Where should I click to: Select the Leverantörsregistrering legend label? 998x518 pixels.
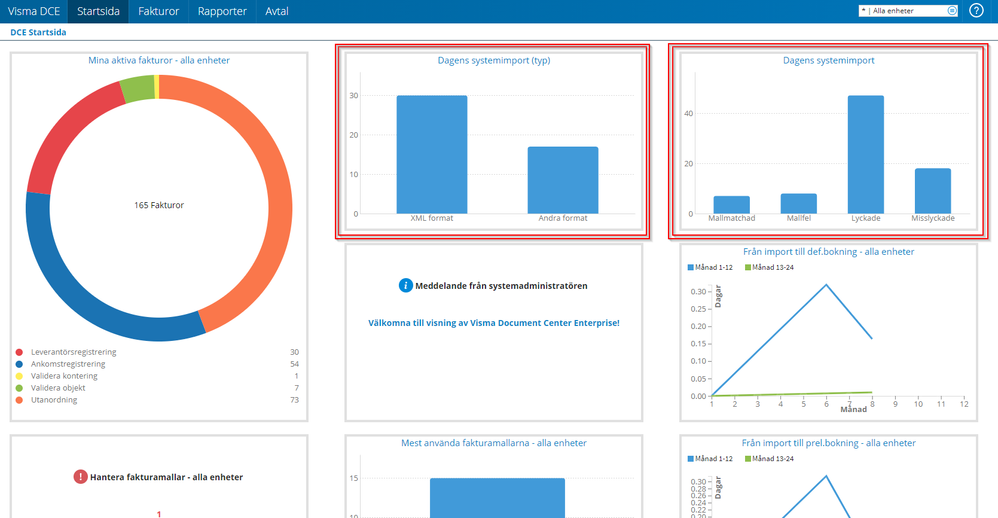[74, 352]
